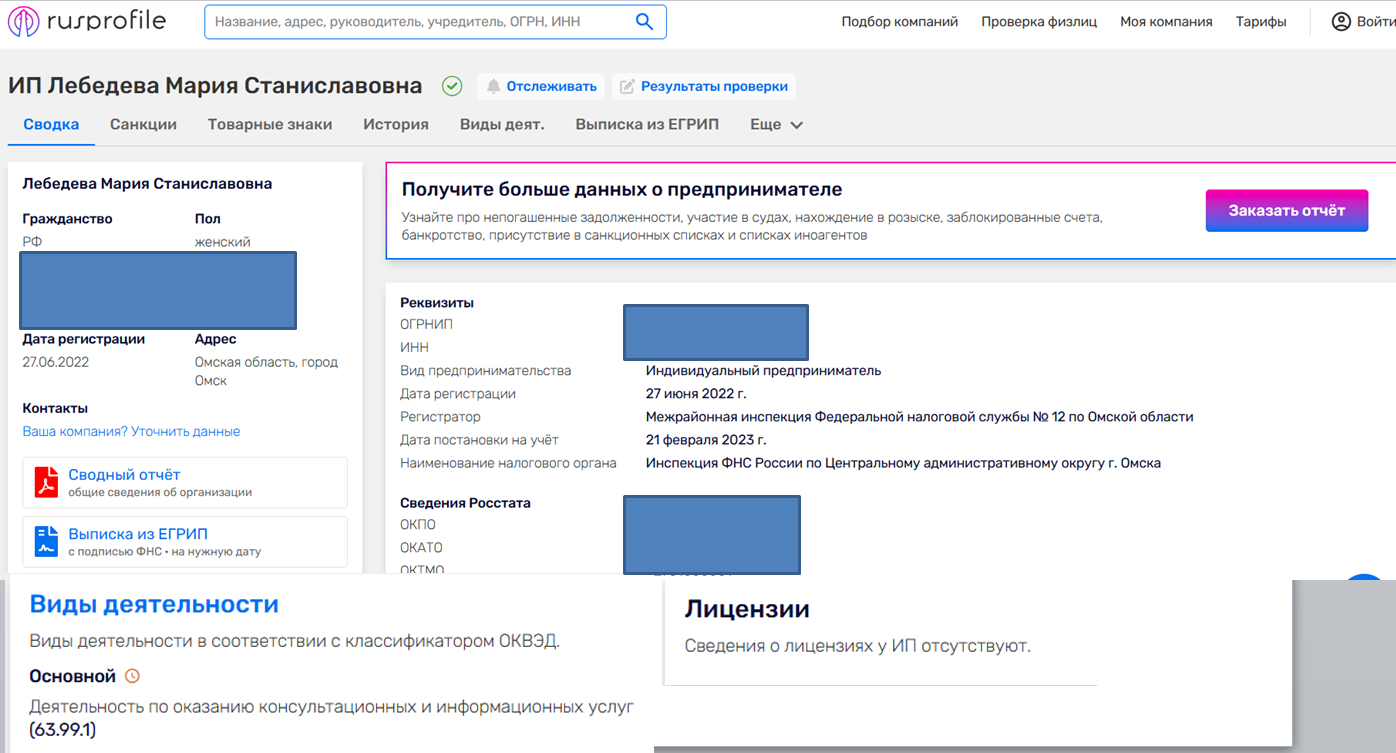
Task: Click the rusprofile logo
Action: click(x=86, y=21)
